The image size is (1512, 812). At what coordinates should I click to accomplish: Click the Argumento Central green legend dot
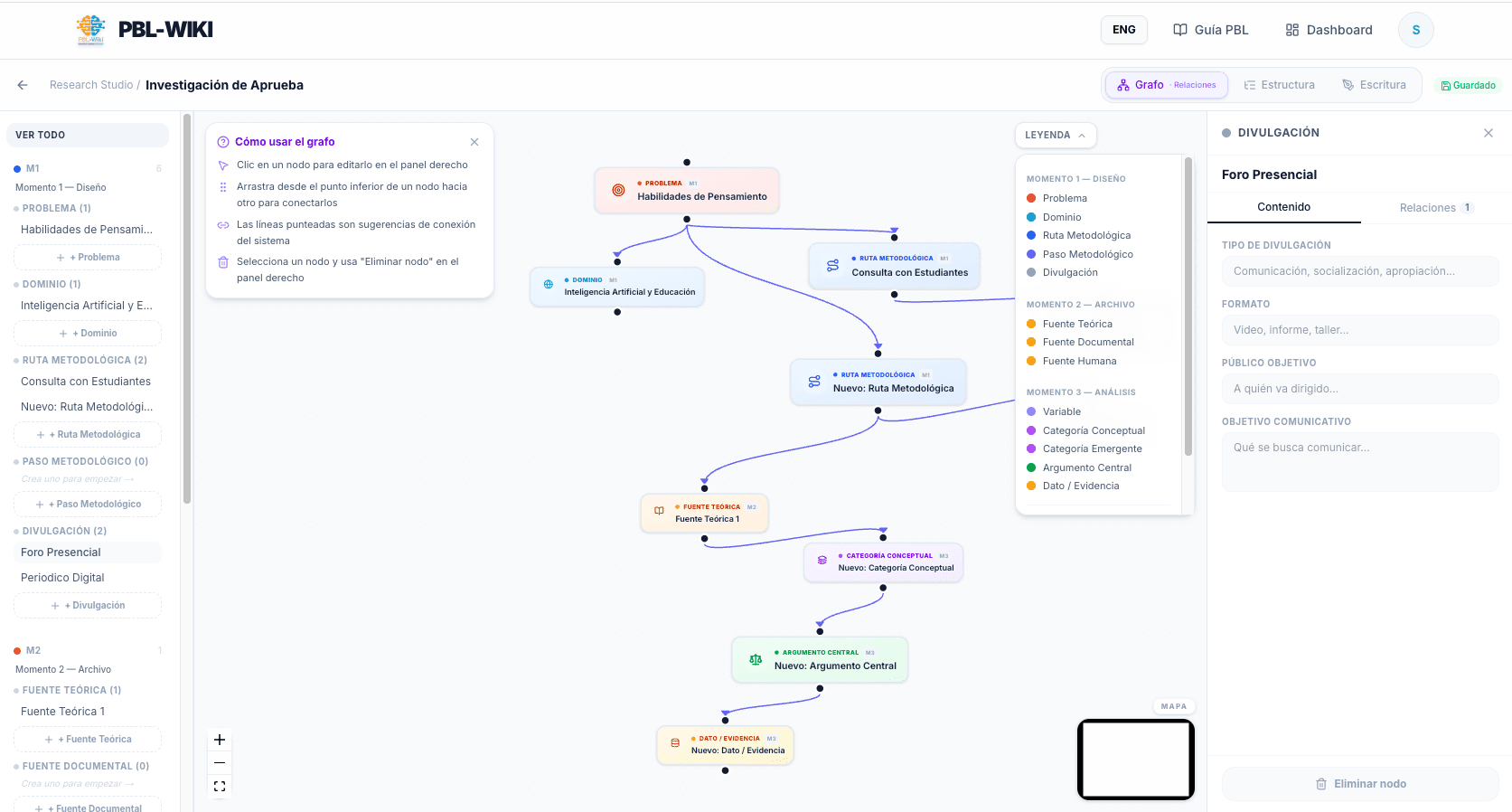pos(1031,468)
